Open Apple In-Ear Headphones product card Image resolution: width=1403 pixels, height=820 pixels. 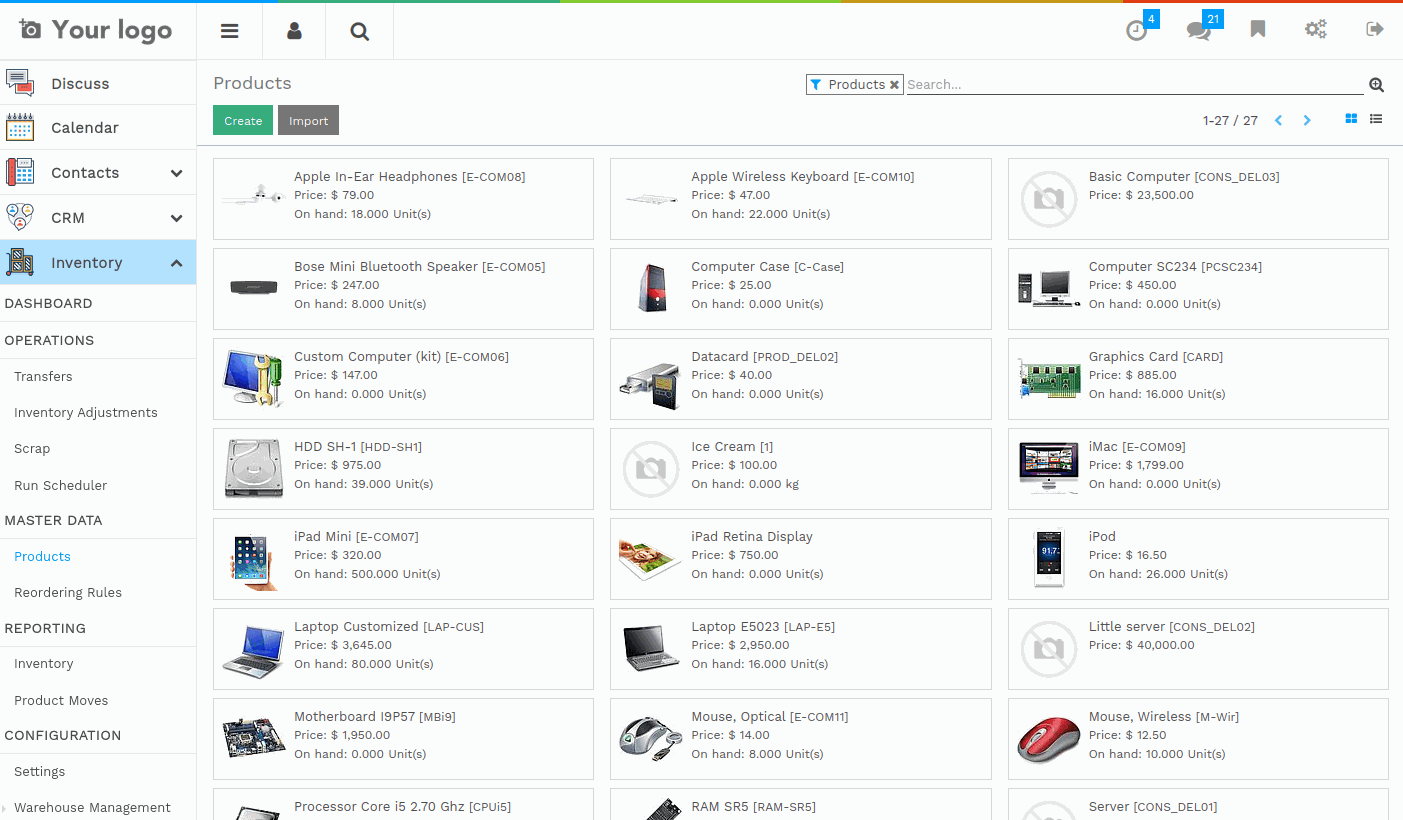[x=403, y=199]
